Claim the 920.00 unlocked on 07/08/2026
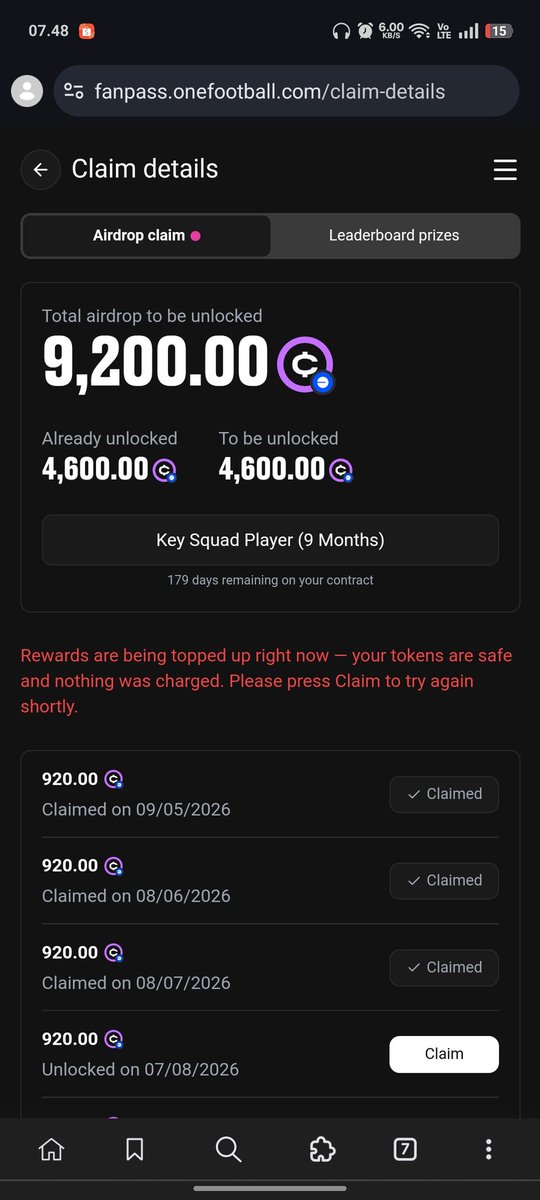This screenshot has height=1200, width=540. 444,1054
